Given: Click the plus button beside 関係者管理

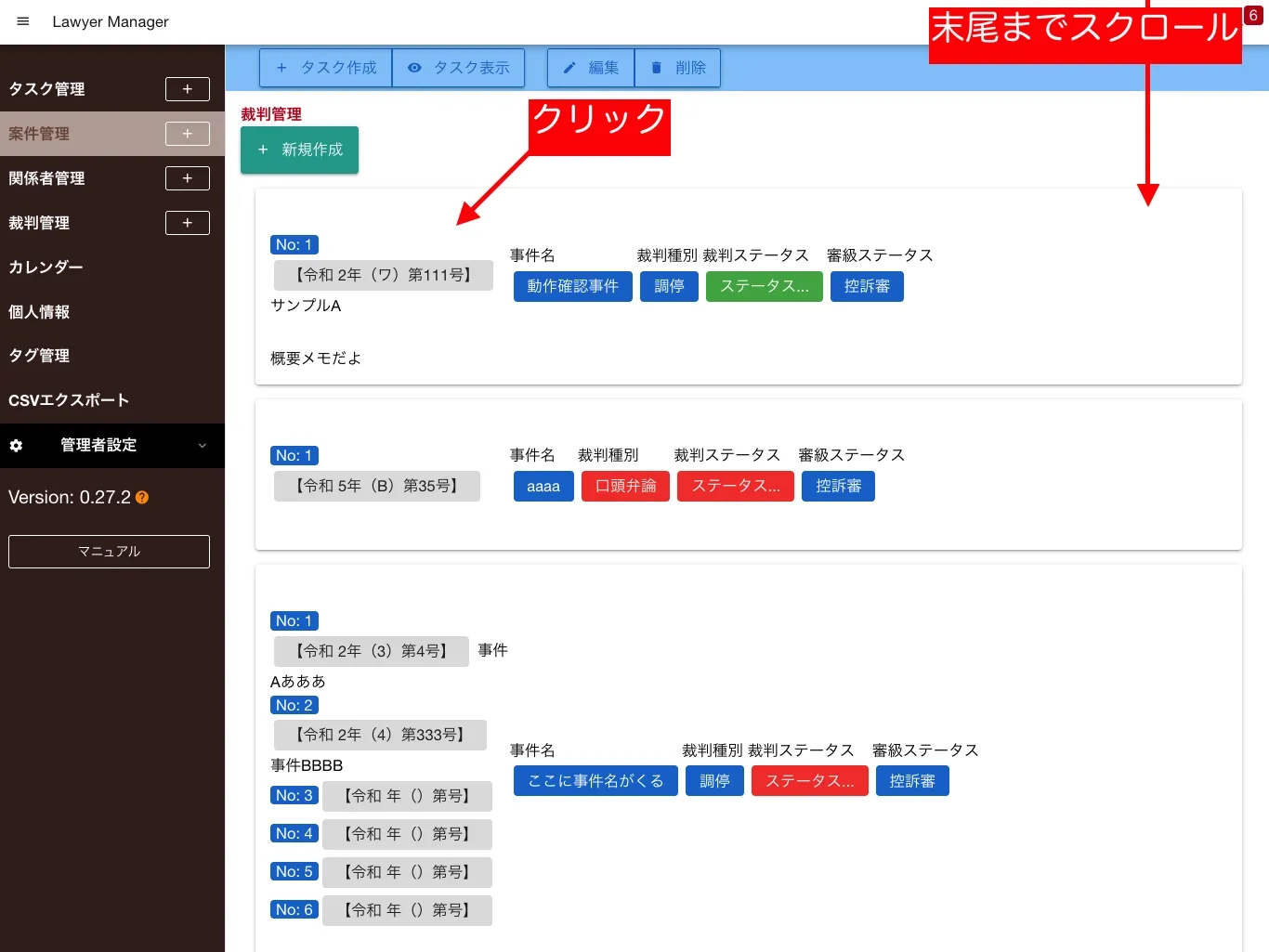Looking at the screenshot, I should [188, 178].
